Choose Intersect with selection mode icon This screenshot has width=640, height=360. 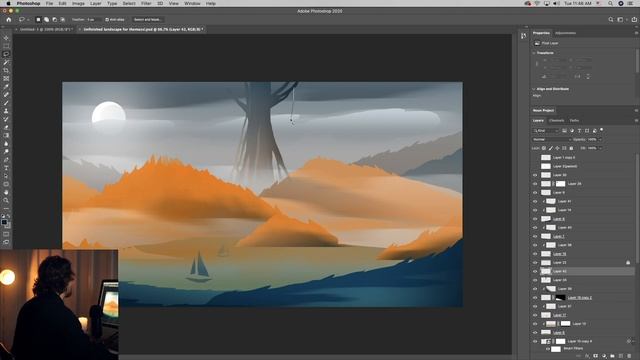point(63,19)
